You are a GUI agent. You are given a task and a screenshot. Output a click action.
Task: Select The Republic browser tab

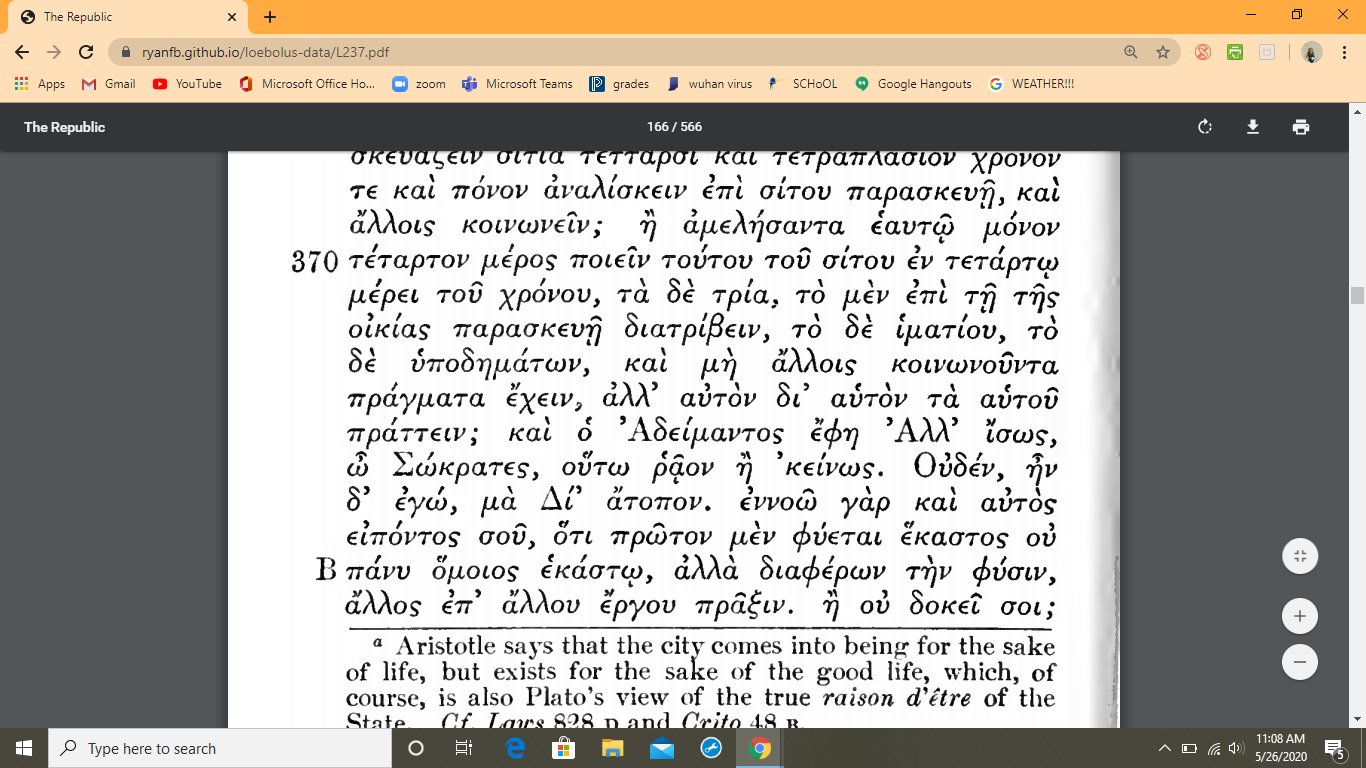[126, 17]
